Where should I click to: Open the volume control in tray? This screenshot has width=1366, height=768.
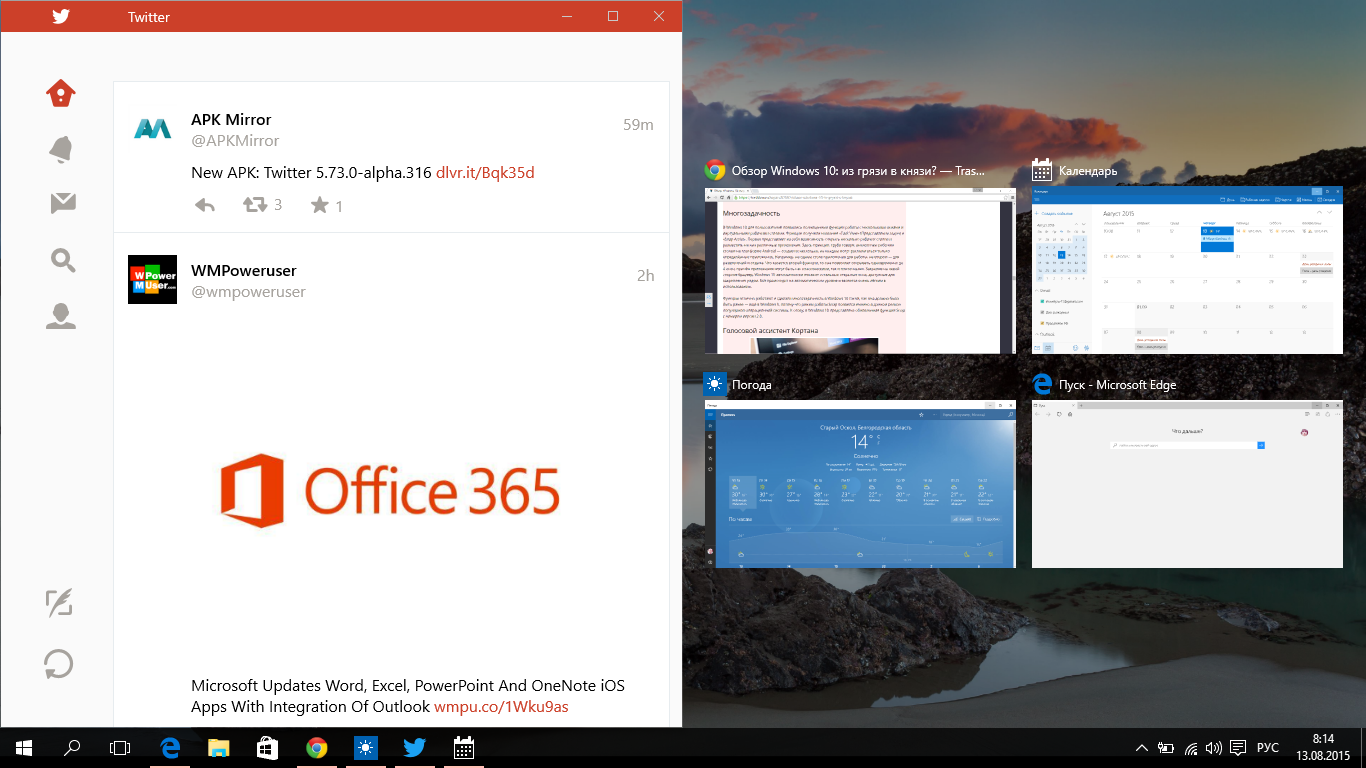pos(1214,747)
